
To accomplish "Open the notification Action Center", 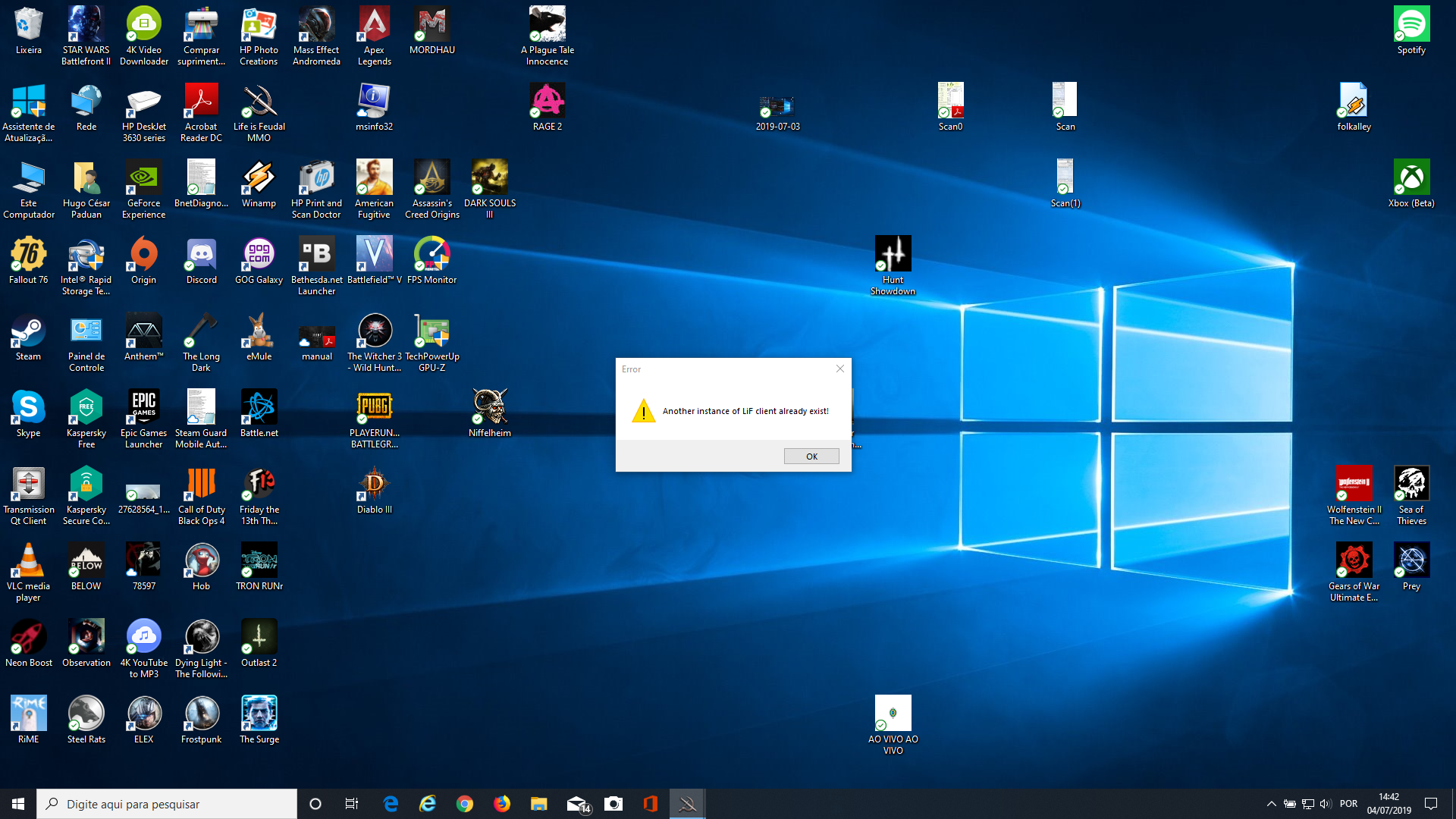I will [1431, 804].
